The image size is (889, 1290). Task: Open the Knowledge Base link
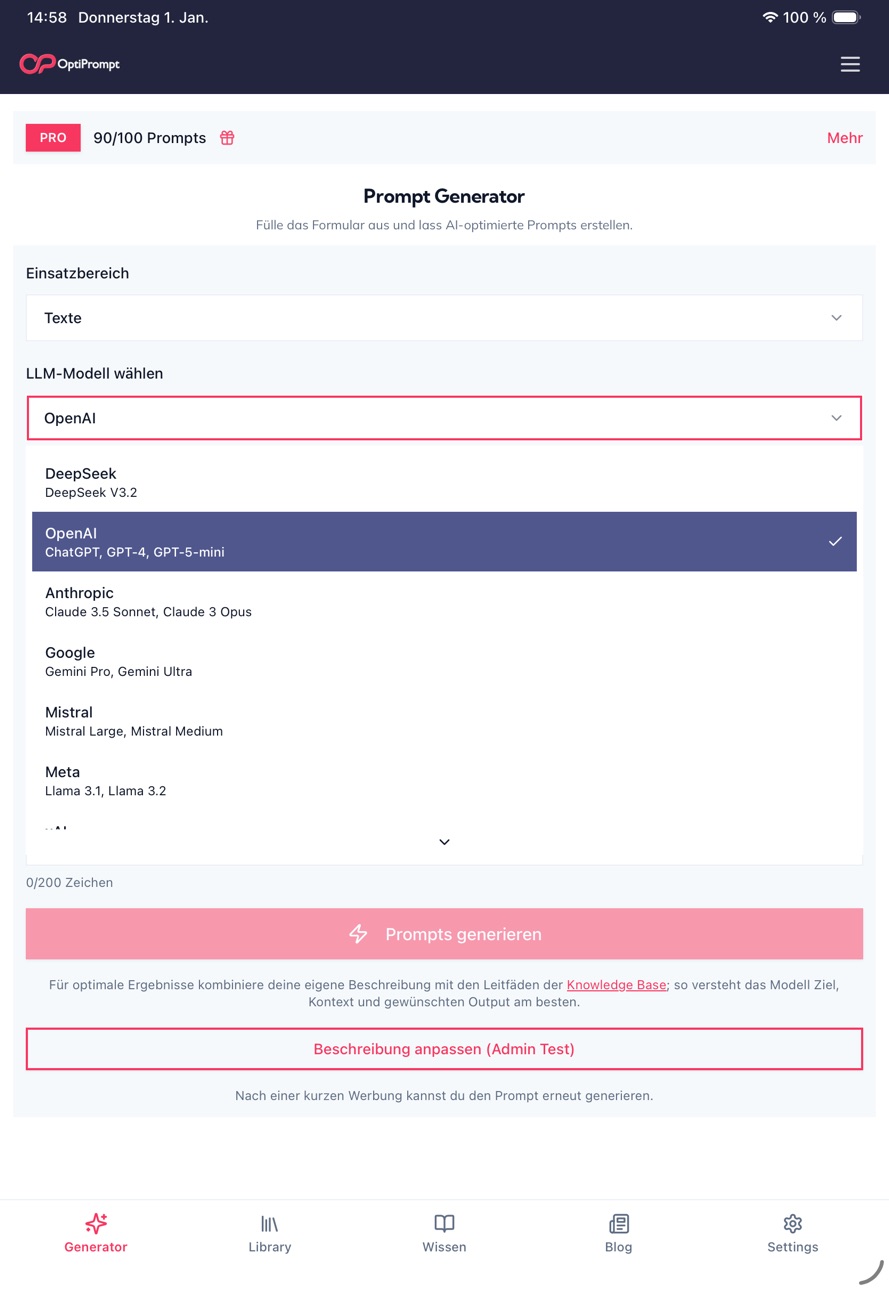pyautogui.click(x=616, y=985)
